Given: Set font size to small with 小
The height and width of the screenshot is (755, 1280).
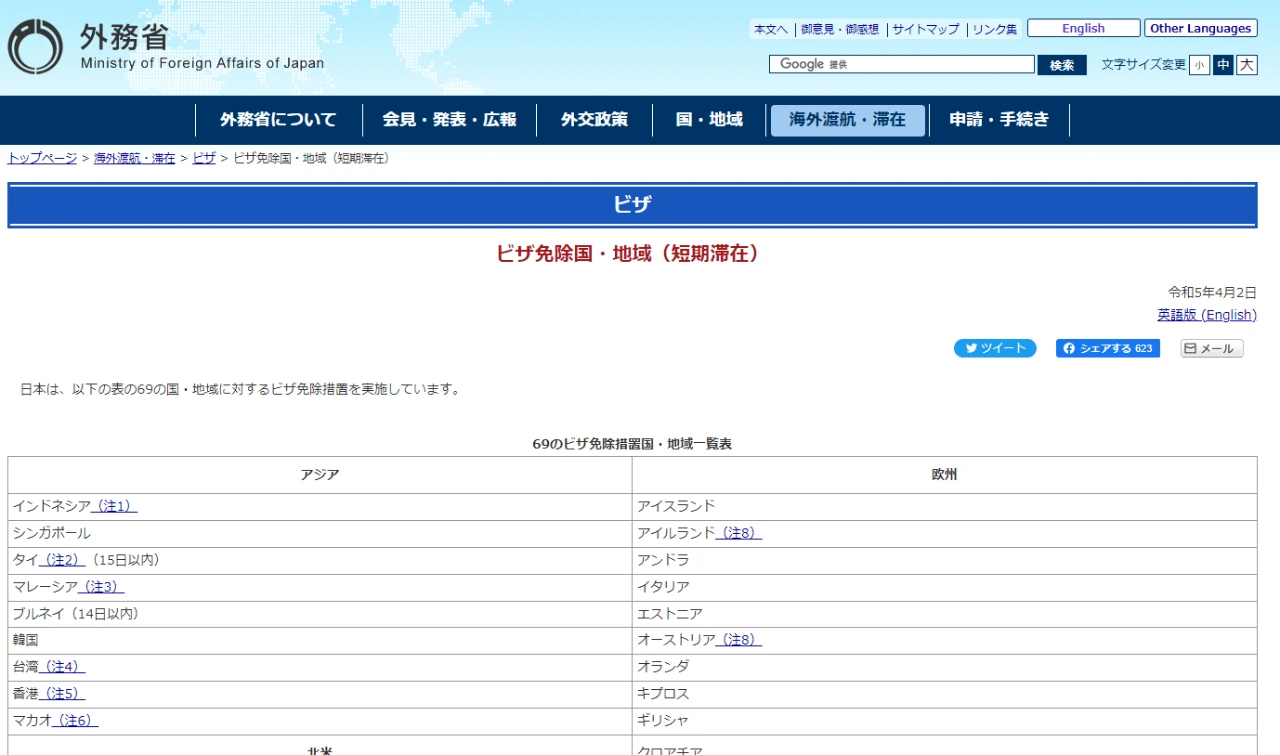Looking at the screenshot, I should (1199, 63).
